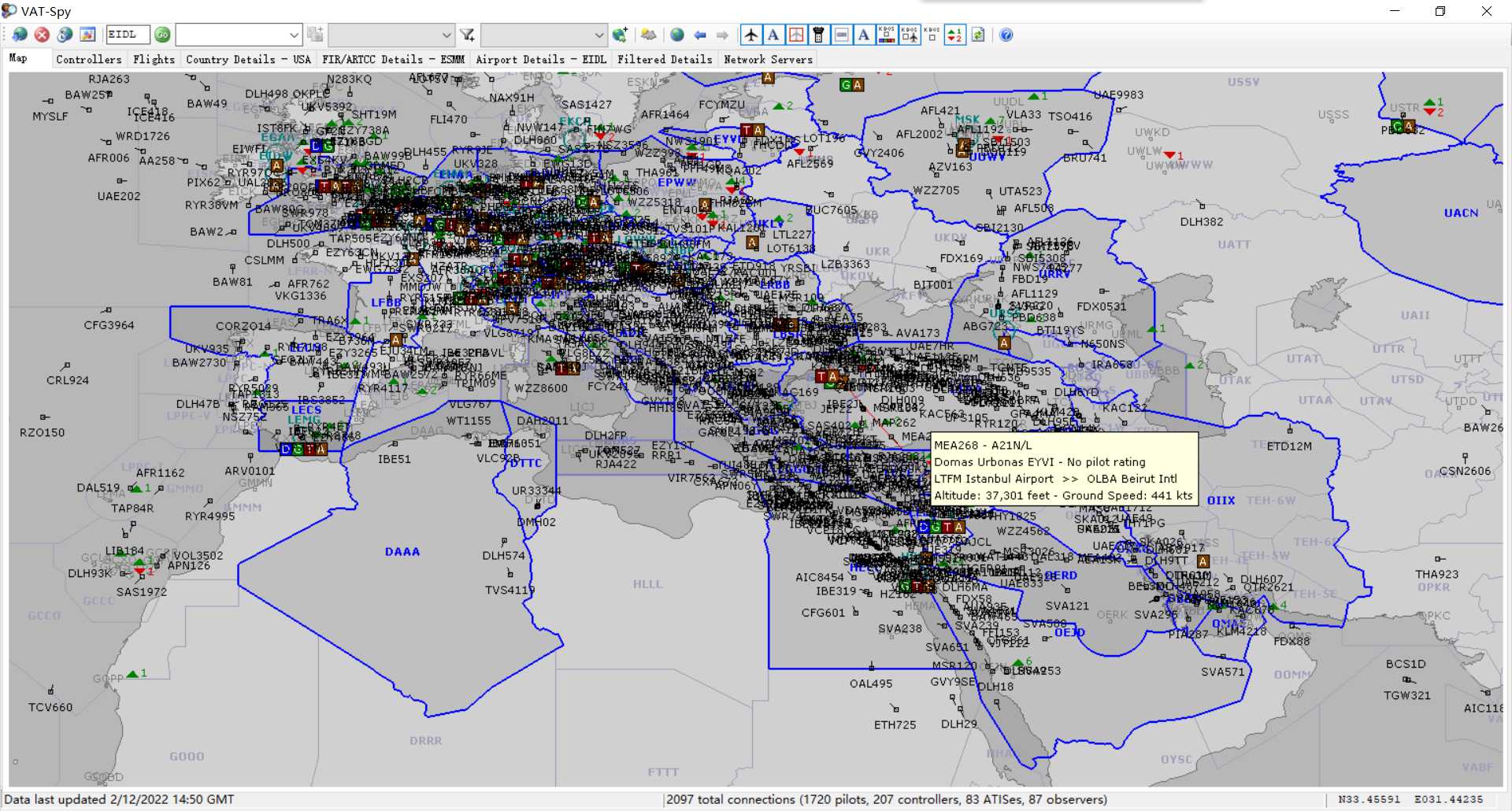Click the download data globe icon
The width and height of the screenshot is (1512, 811).
point(20,35)
